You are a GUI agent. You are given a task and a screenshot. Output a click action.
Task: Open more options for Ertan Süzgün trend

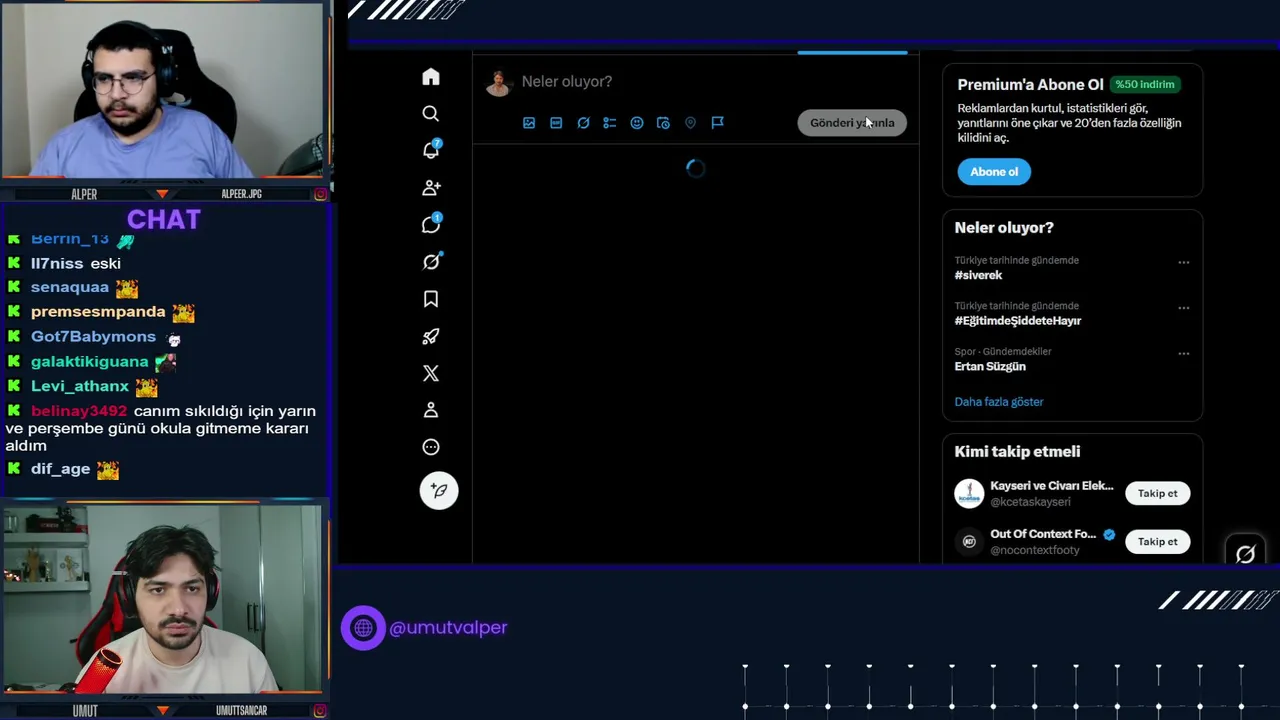click(x=1184, y=354)
